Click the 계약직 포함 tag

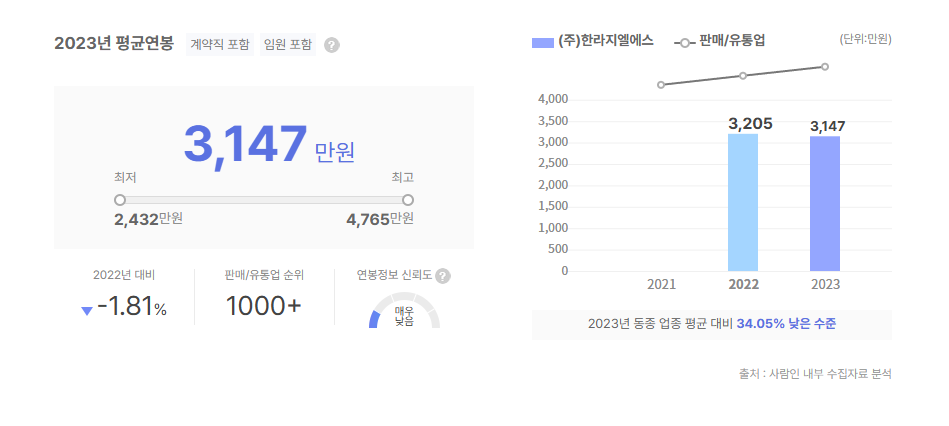[220, 44]
